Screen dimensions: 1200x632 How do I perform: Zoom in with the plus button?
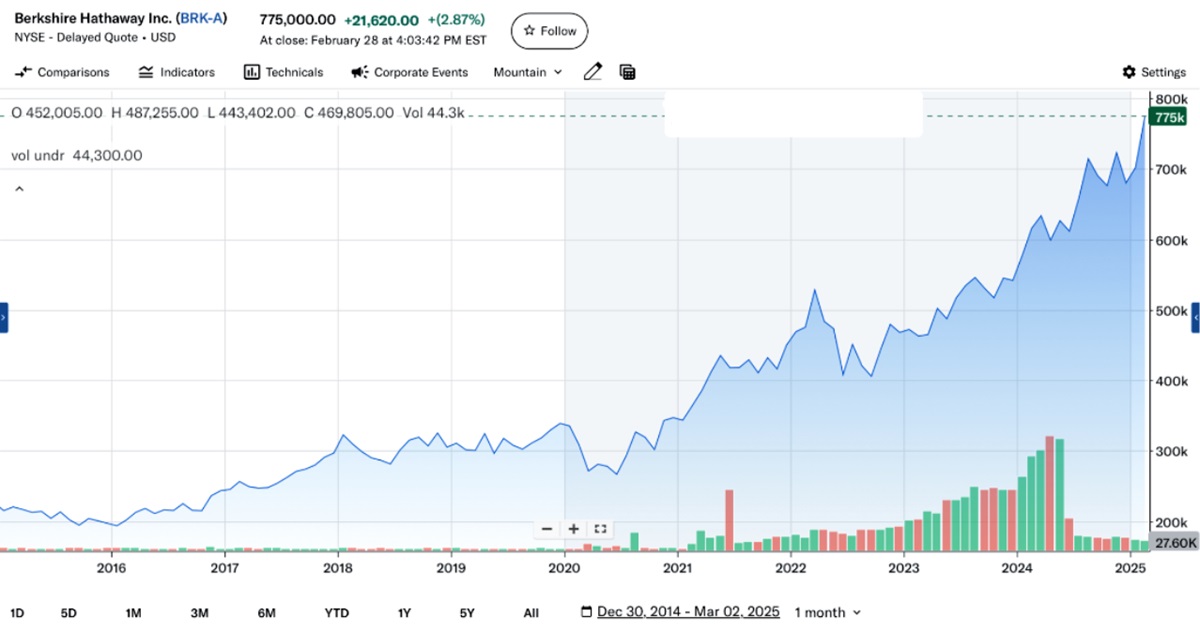click(x=573, y=529)
